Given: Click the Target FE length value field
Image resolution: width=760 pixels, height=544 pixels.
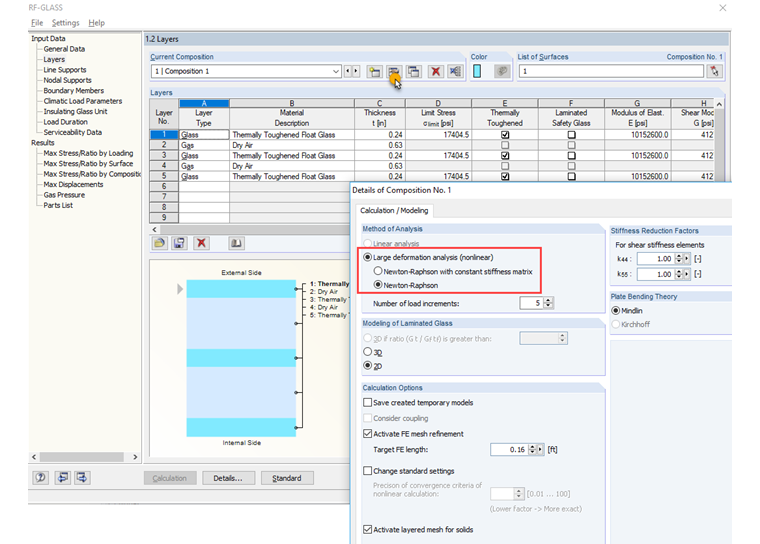Looking at the screenshot, I should coord(509,449).
